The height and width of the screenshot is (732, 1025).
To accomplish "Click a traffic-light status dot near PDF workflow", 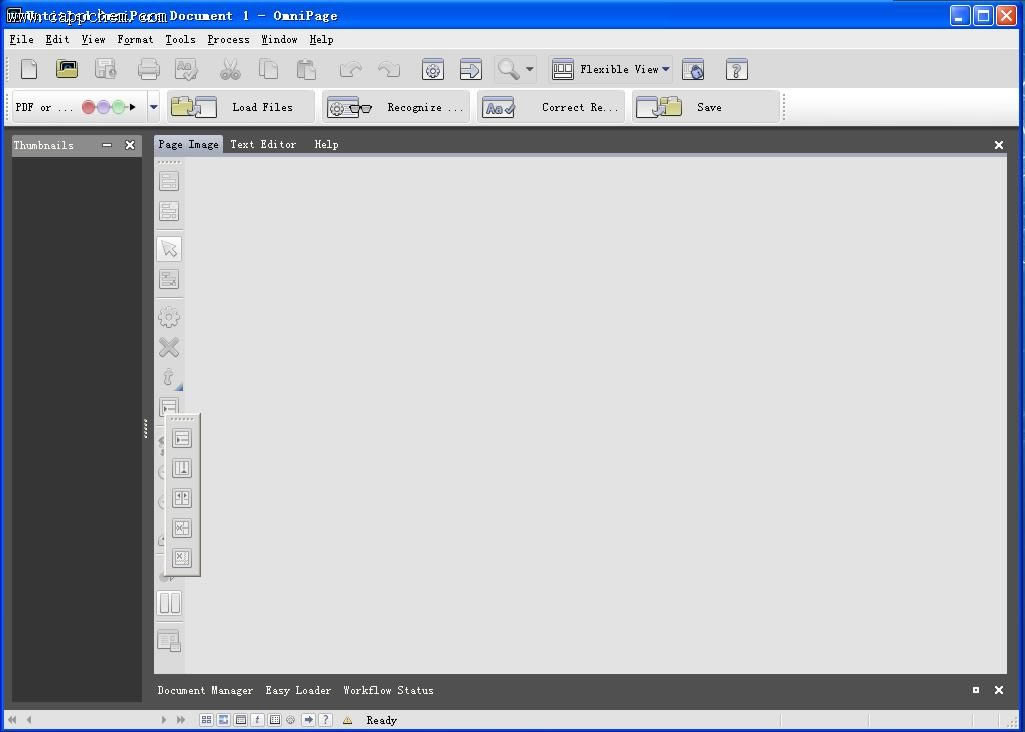I will click(x=89, y=105).
